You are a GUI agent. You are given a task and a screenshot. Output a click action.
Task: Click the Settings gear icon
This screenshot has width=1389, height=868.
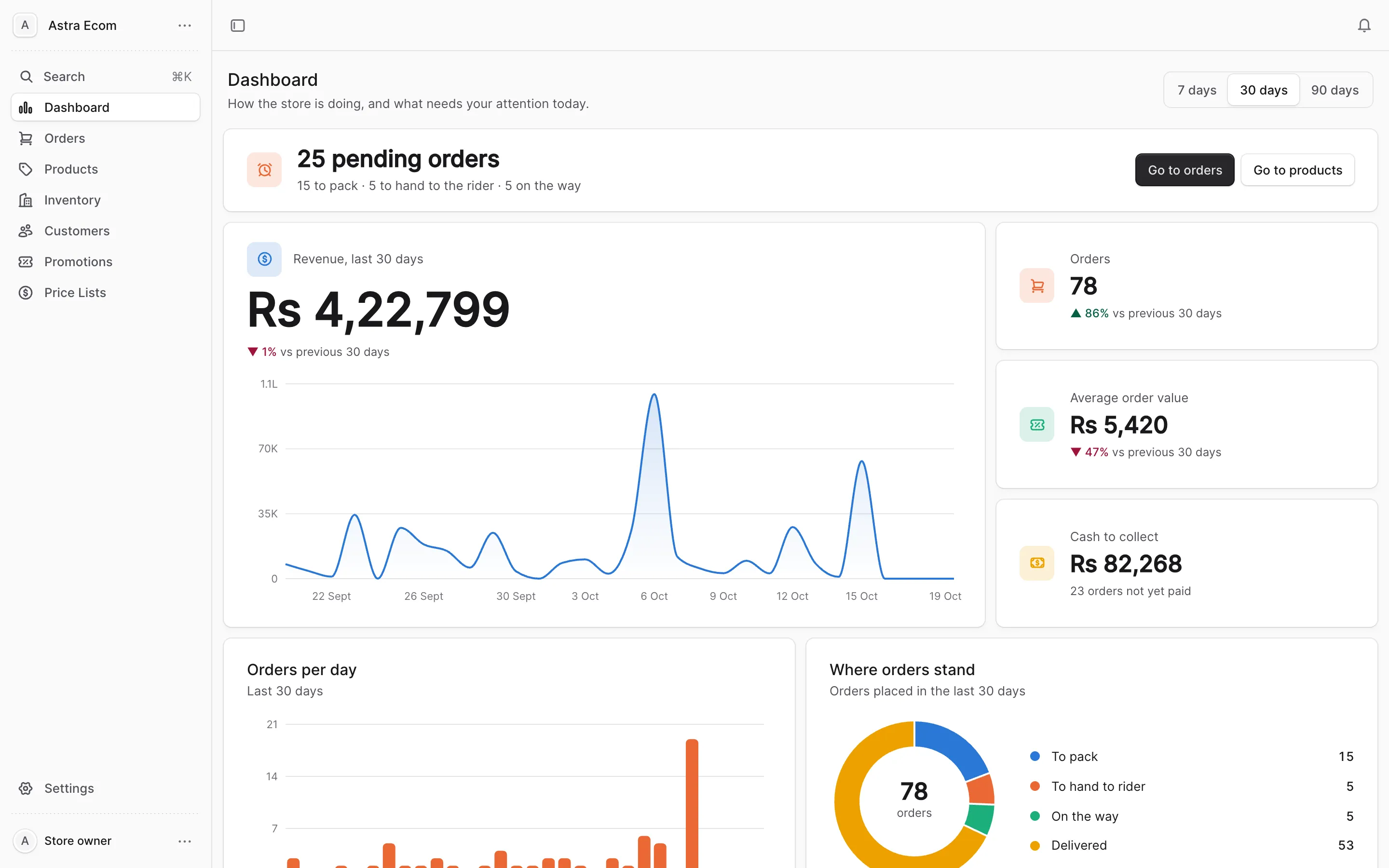[25, 788]
